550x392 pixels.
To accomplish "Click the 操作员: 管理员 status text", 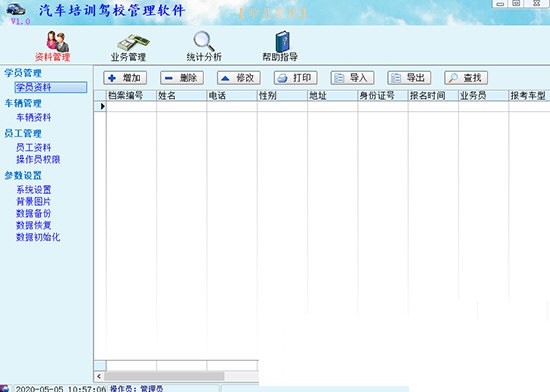I will (137, 388).
